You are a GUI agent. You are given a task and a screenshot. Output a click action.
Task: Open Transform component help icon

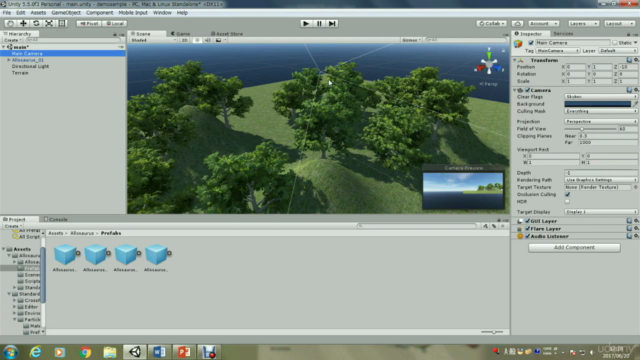coord(629,60)
